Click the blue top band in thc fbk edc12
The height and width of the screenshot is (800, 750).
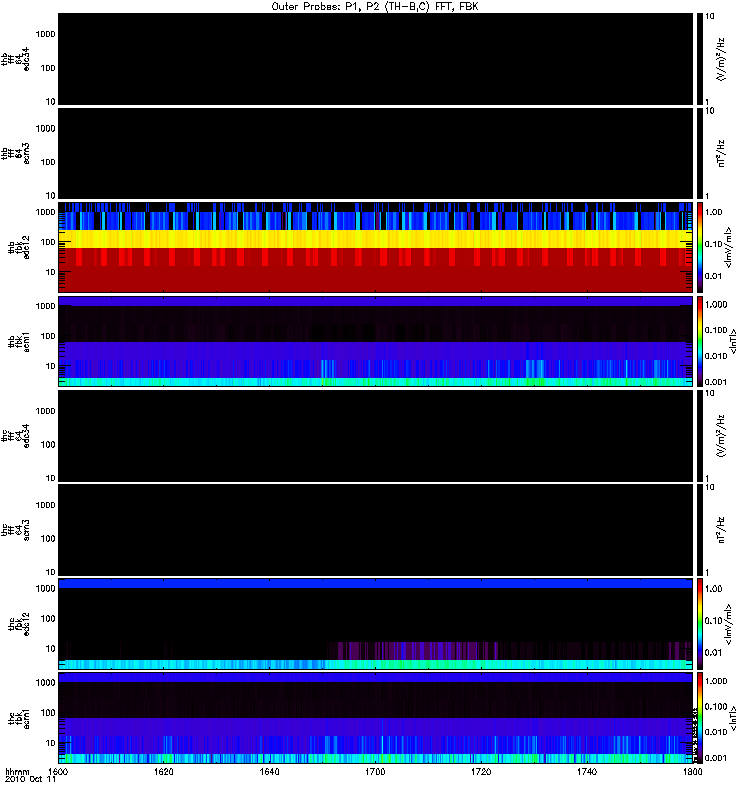point(376,583)
